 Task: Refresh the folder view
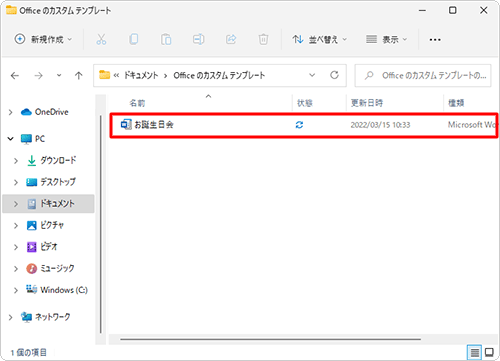pyautogui.click(x=334, y=75)
